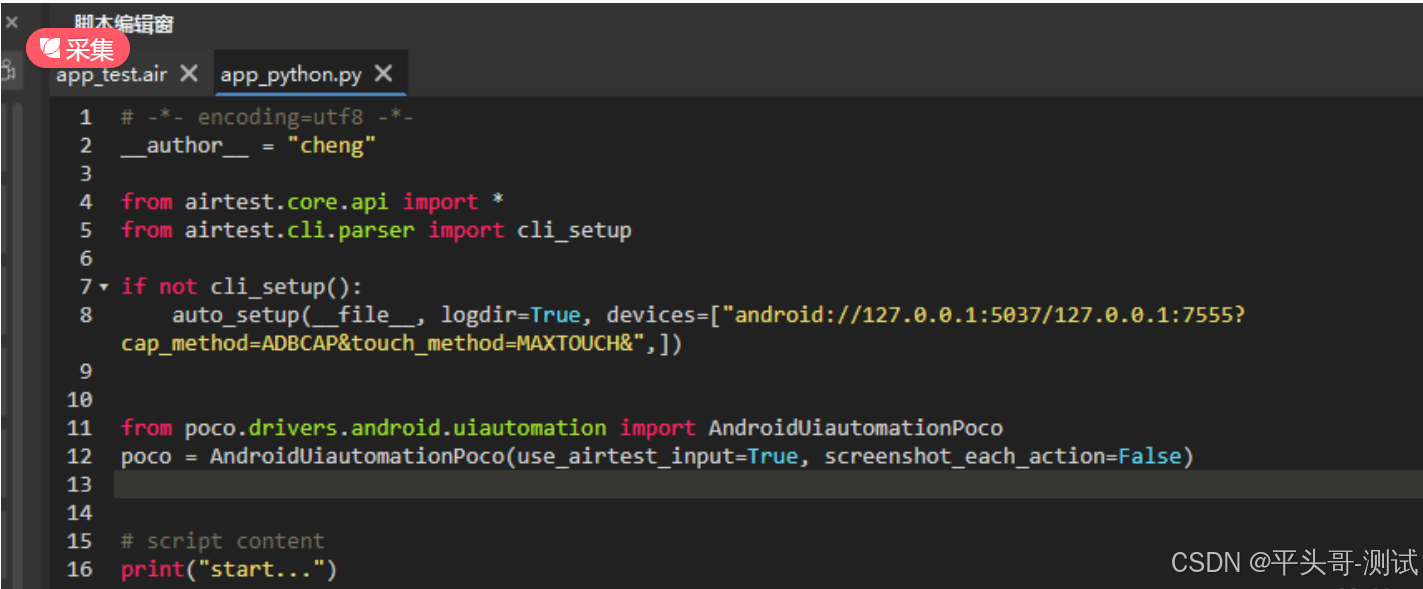Click line number 1 in the gutter
The height and width of the screenshot is (589, 1423).
[x=86, y=117]
